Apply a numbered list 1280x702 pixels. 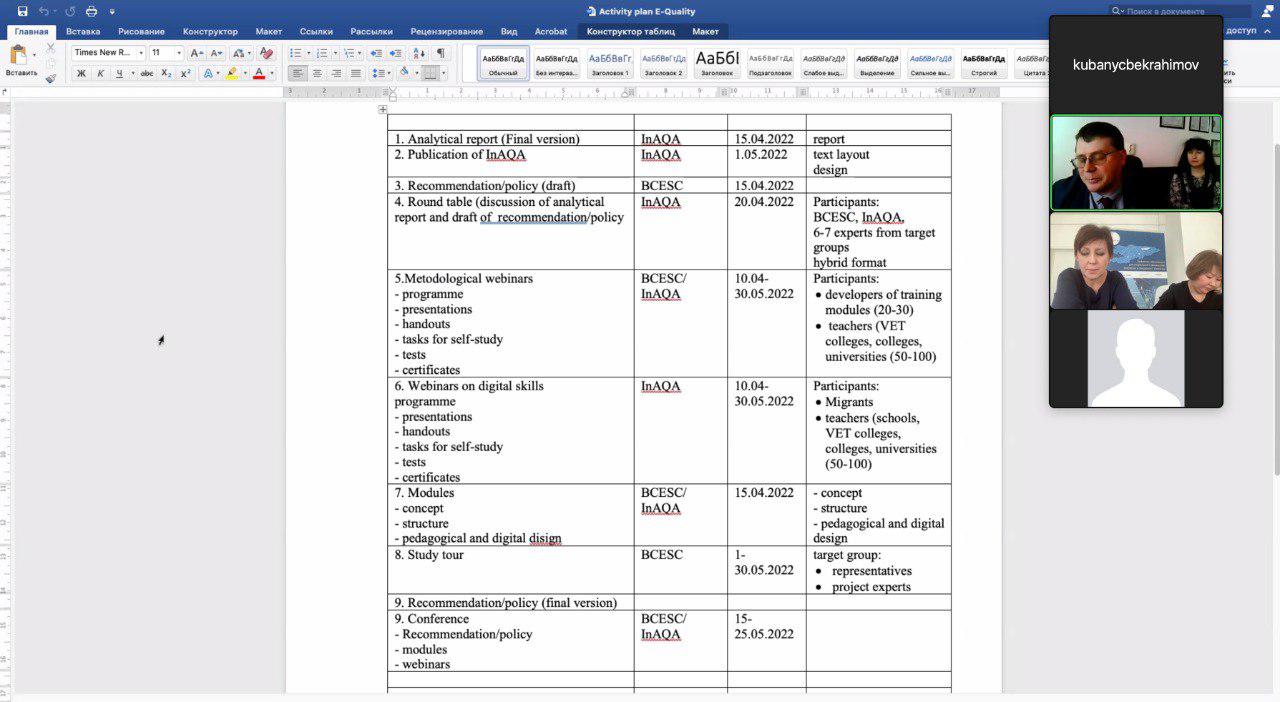pyautogui.click(x=322, y=53)
